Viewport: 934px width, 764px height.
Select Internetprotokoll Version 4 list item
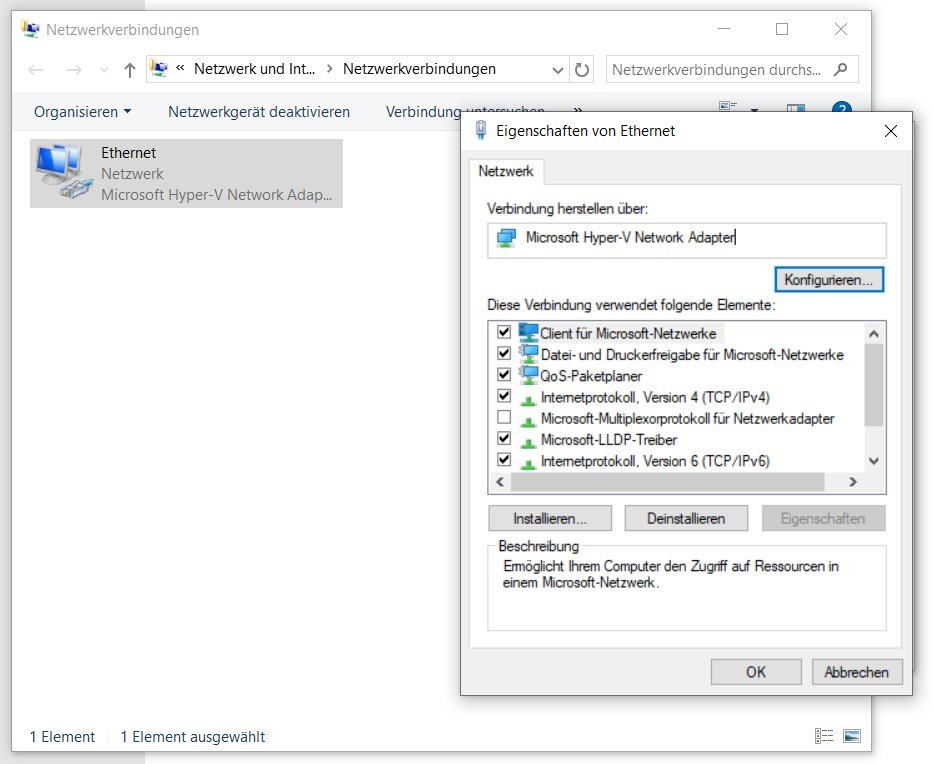click(x=655, y=397)
